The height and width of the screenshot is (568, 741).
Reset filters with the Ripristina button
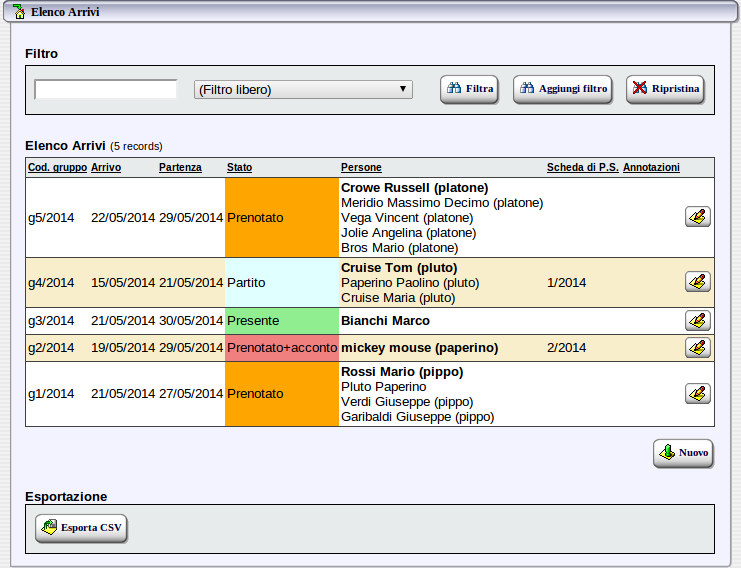tap(665, 89)
